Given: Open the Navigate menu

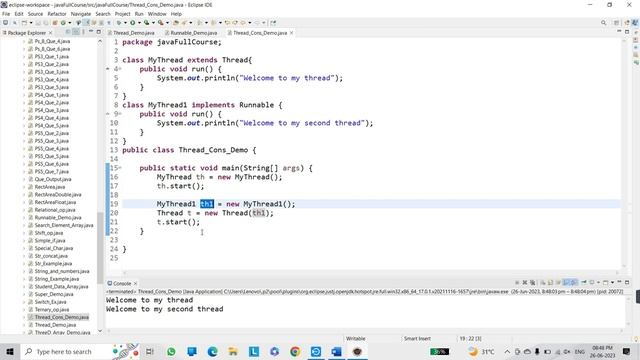Looking at the screenshot, I should click(81, 14).
